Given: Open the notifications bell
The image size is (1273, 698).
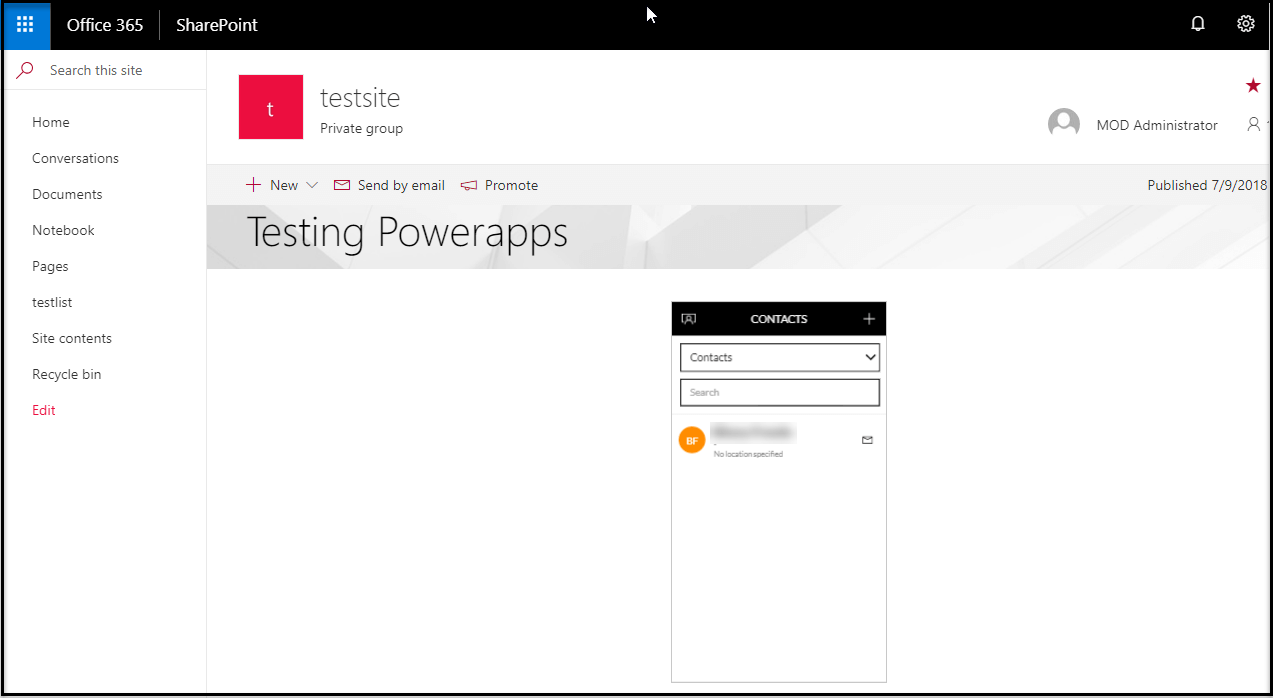Looking at the screenshot, I should [1198, 25].
